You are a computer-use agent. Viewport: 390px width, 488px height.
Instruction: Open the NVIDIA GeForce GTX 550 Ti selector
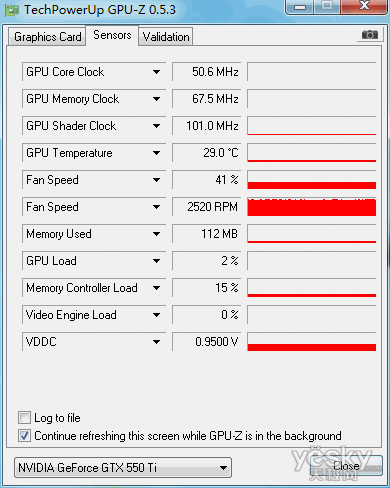coord(123,468)
